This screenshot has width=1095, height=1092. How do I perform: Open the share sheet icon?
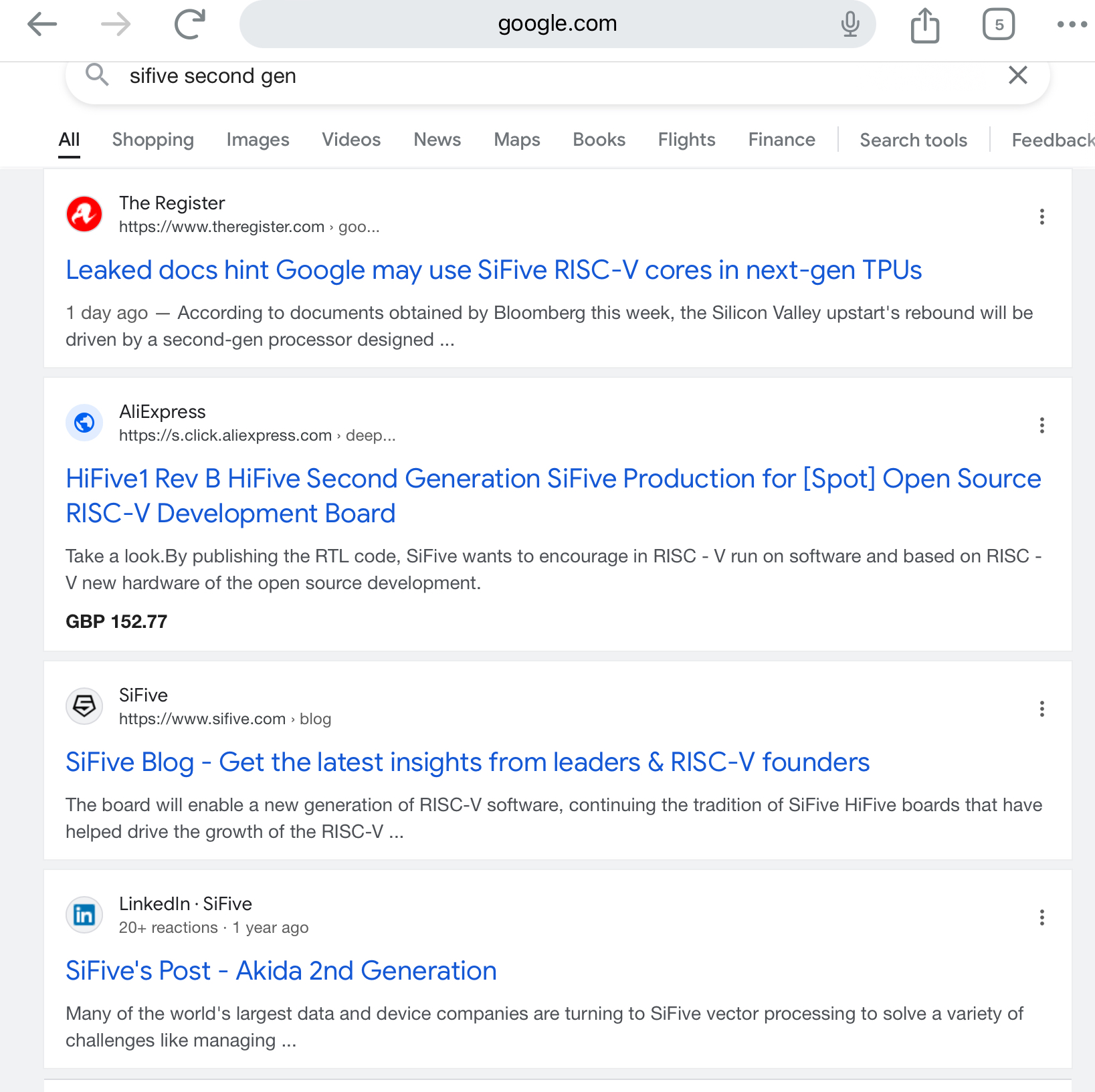click(925, 25)
